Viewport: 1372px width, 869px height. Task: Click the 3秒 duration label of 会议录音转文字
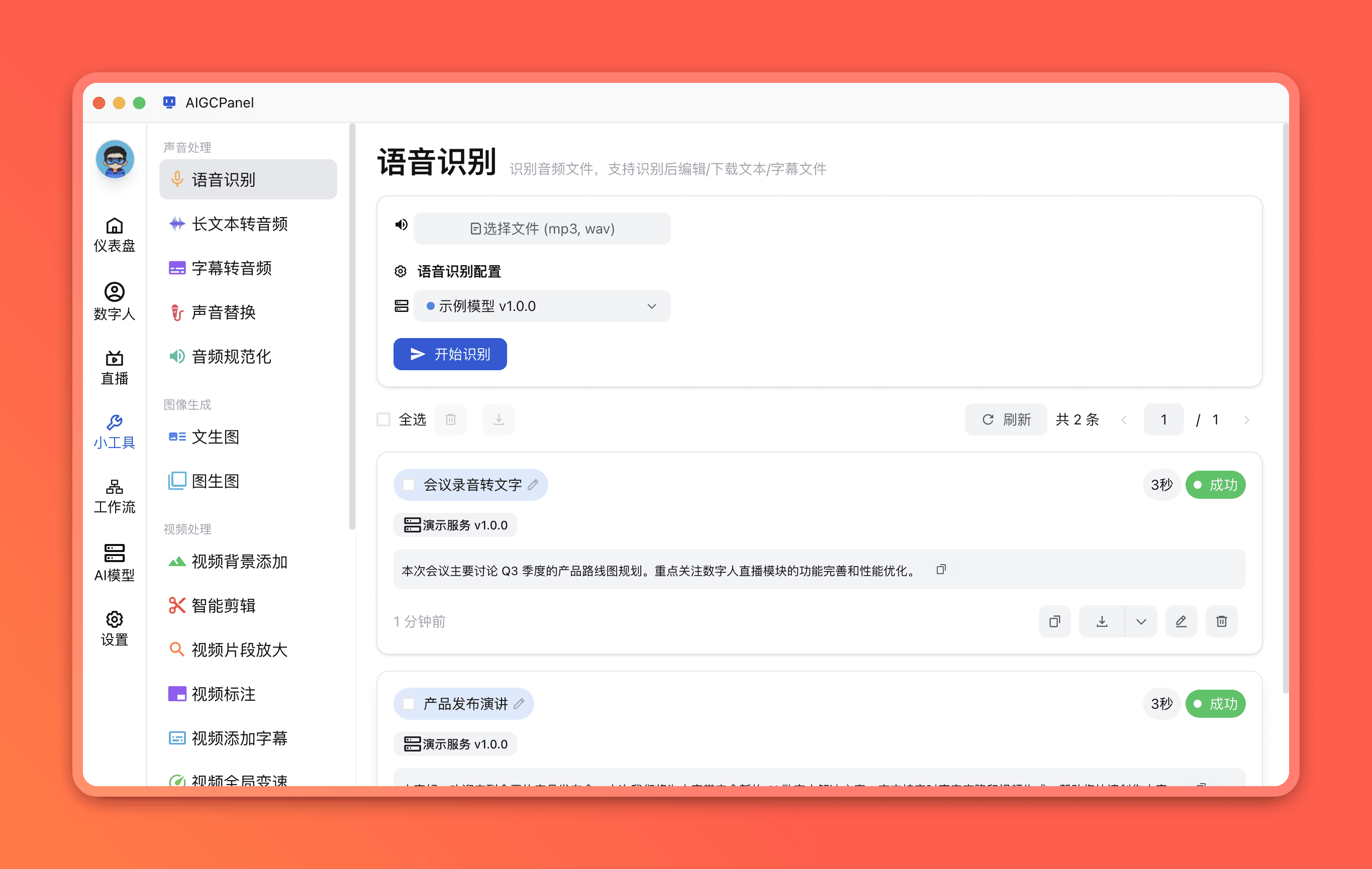(1162, 485)
